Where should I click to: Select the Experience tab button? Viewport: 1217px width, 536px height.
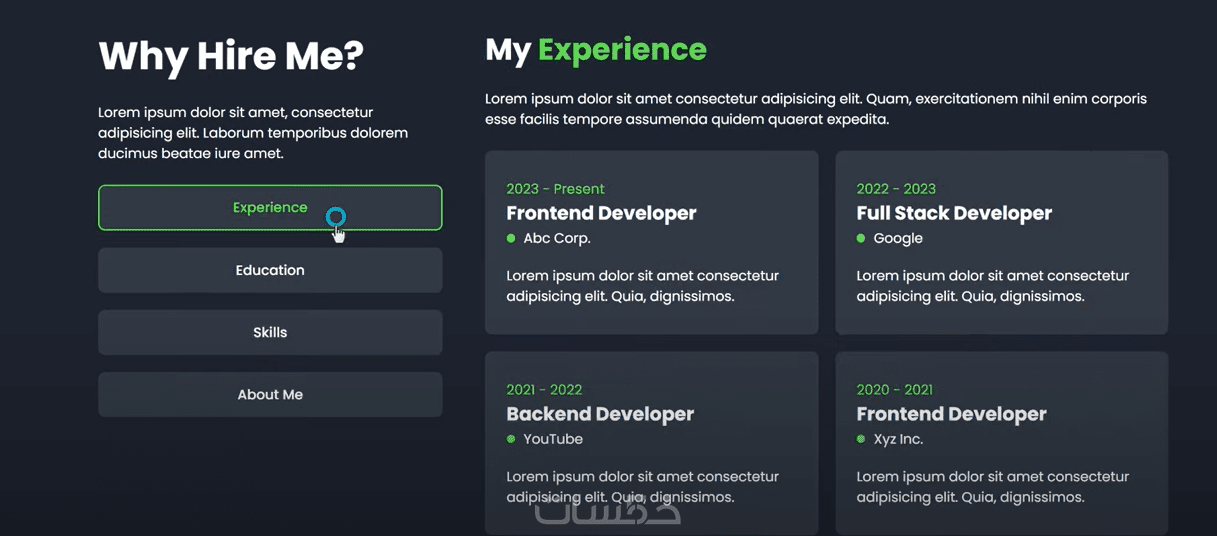click(x=270, y=208)
